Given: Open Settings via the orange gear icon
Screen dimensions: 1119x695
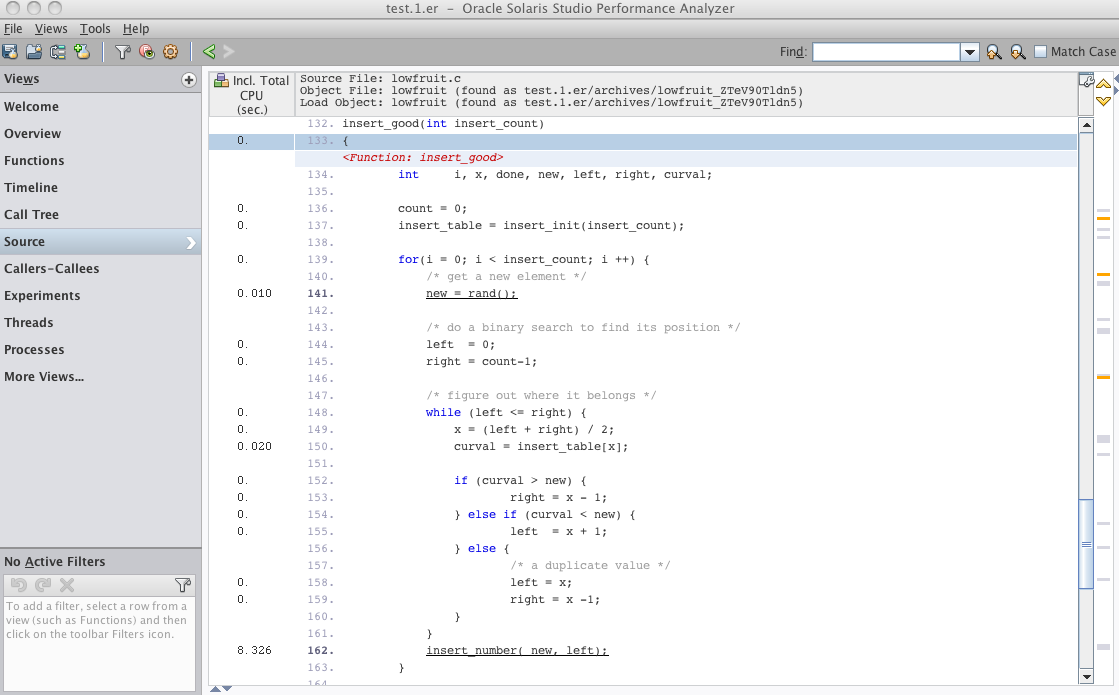Looking at the screenshot, I should tap(171, 51).
